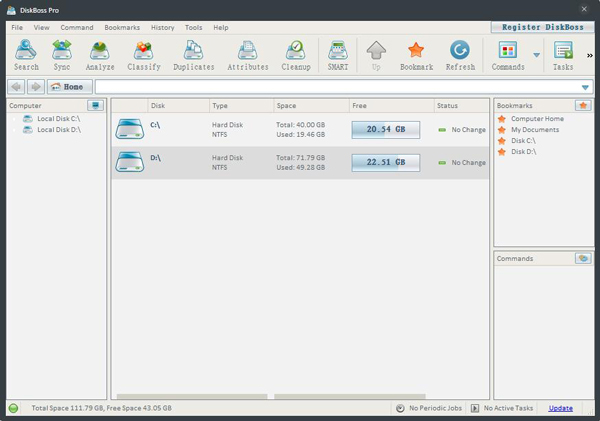Viewport: 600px width, 421px height.
Task: Open the View menu
Action: pos(41,28)
